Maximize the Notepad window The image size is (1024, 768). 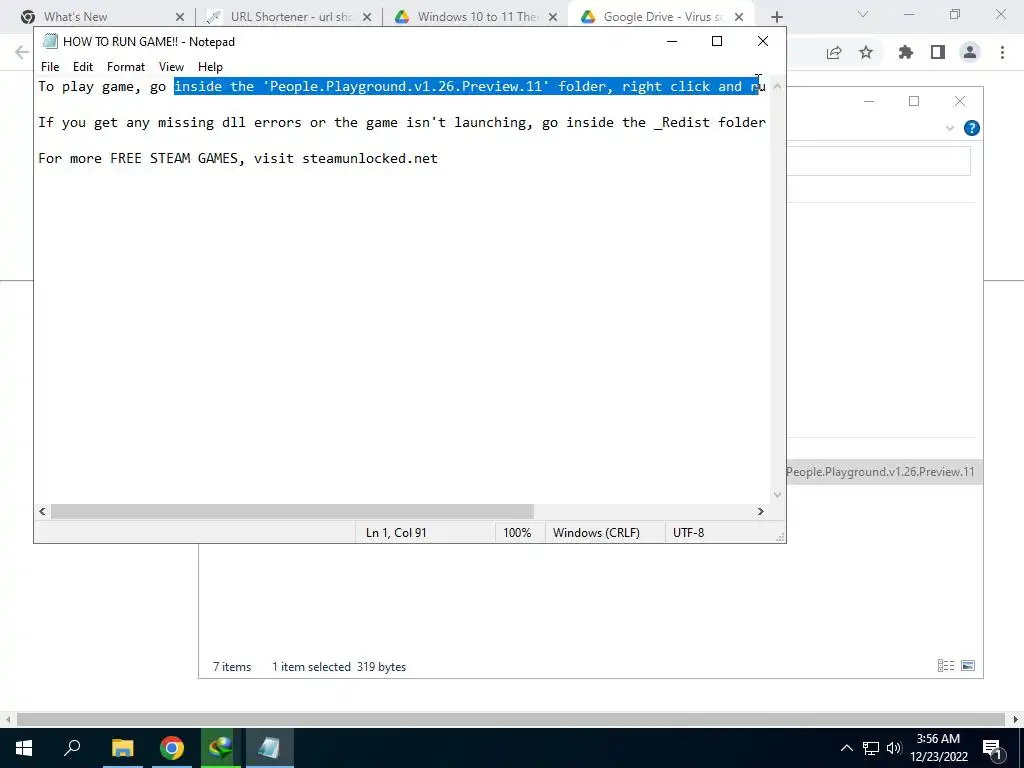[716, 41]
